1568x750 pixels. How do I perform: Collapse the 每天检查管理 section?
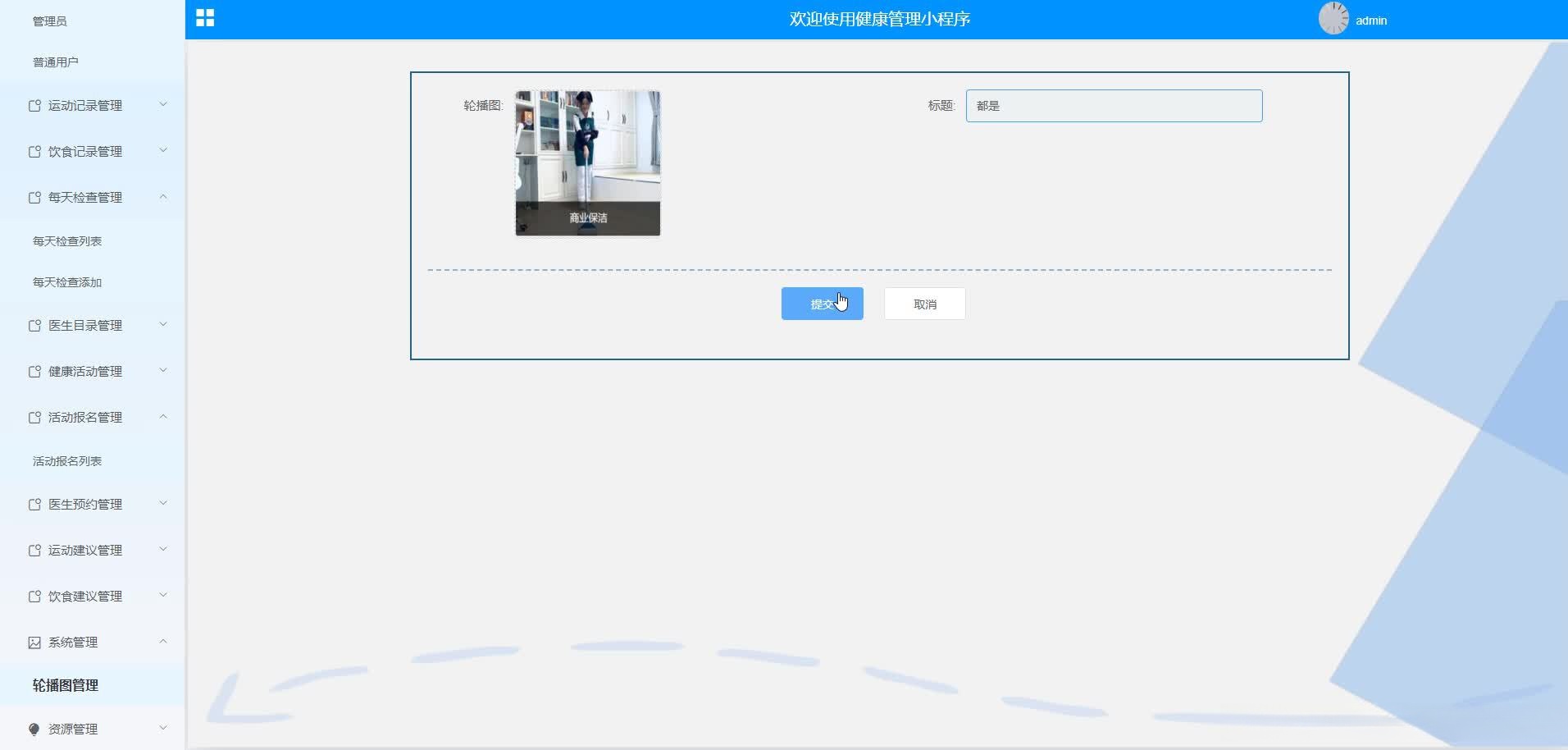(162, 197)
